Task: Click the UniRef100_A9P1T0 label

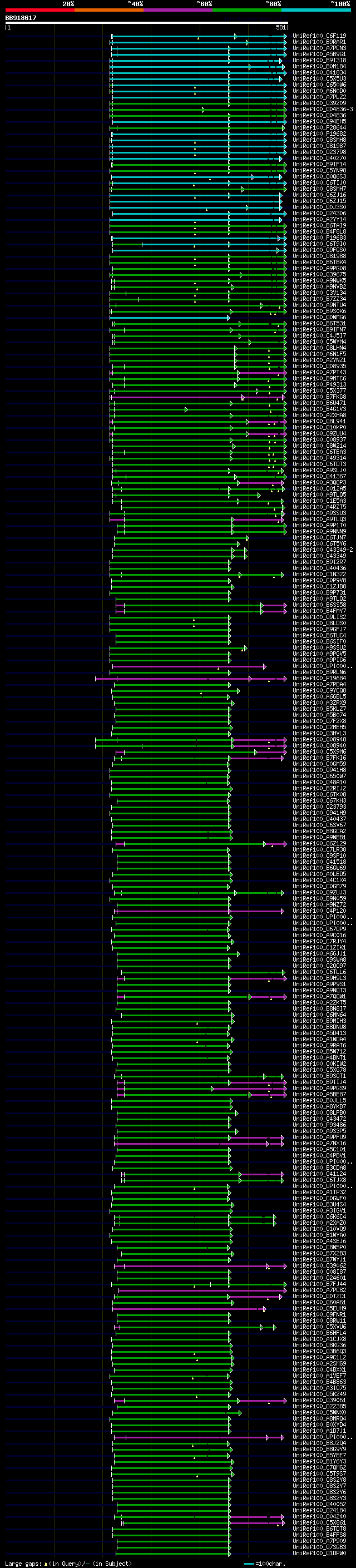Action: (319, 525)
